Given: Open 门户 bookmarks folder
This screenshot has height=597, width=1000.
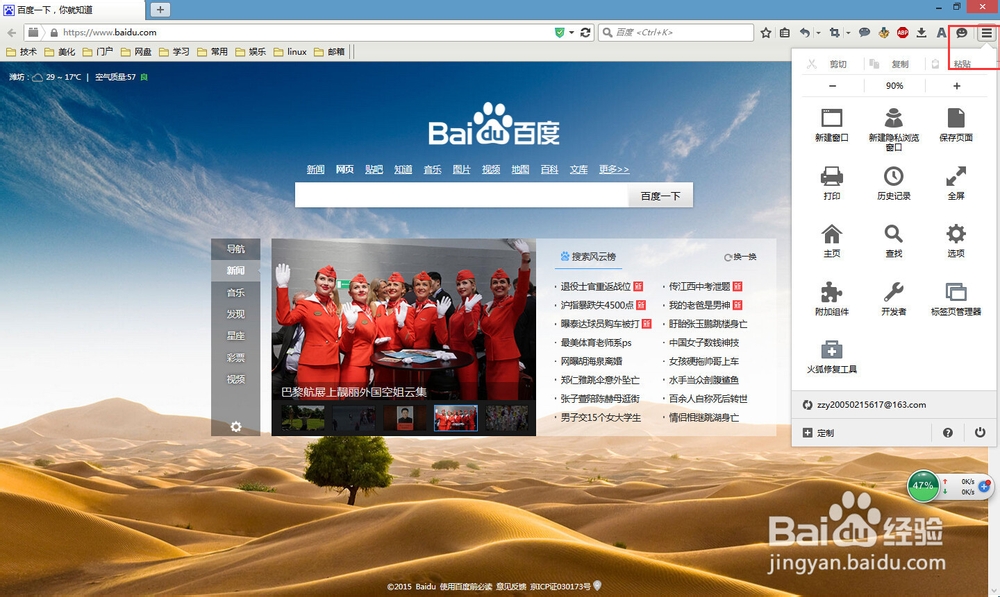Looking at the screenshot, I should click(x=98, y=52).
